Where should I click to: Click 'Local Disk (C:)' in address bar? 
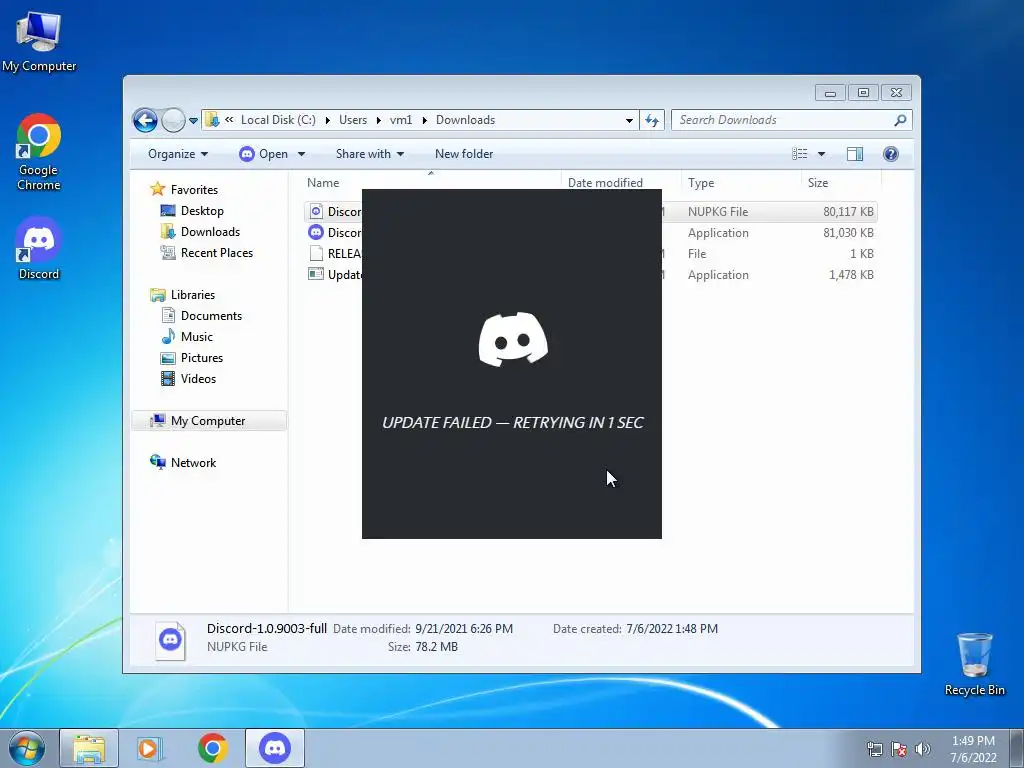click(x=278, y=120)
